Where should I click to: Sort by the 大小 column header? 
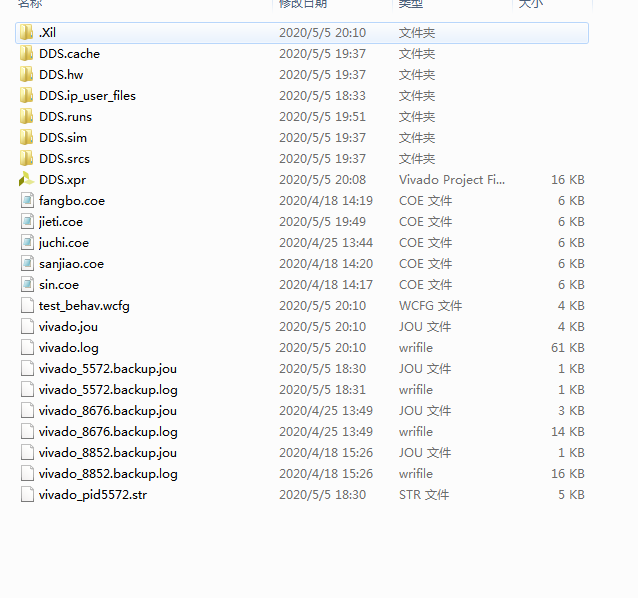[x=531, y=4]
